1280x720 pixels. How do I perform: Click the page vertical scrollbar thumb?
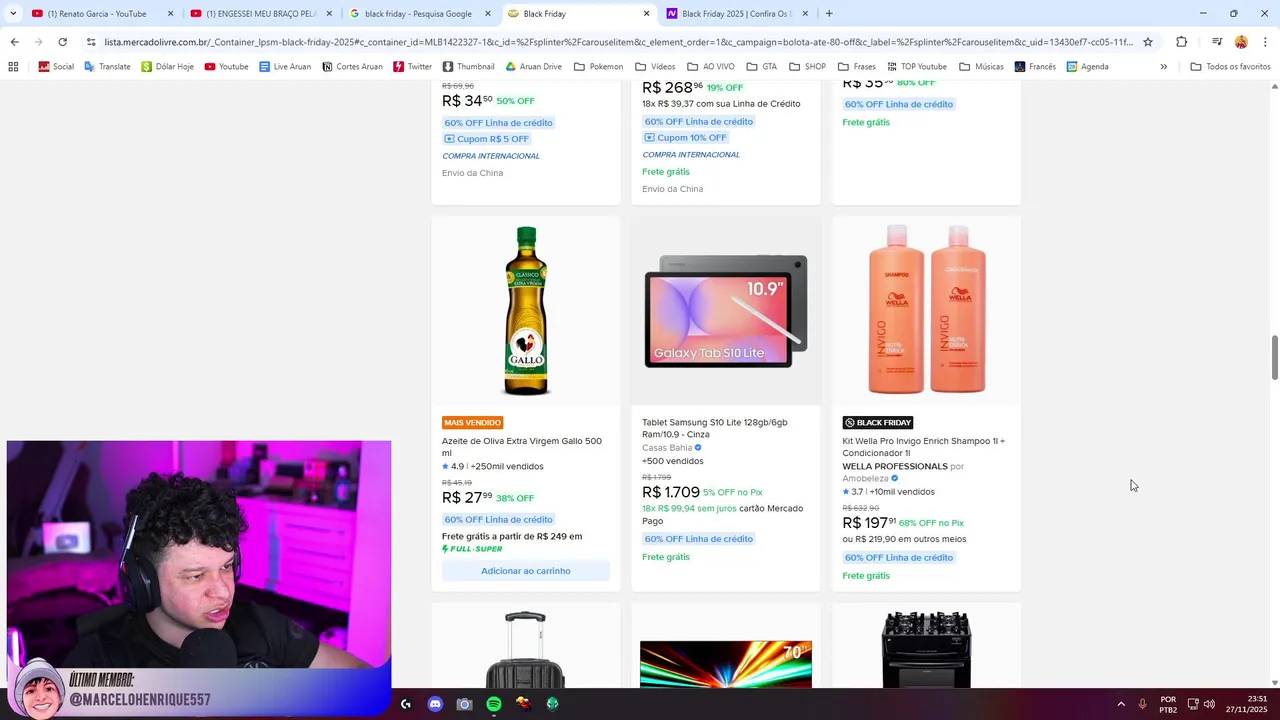pyautogui.click(x=1274, y=358)
